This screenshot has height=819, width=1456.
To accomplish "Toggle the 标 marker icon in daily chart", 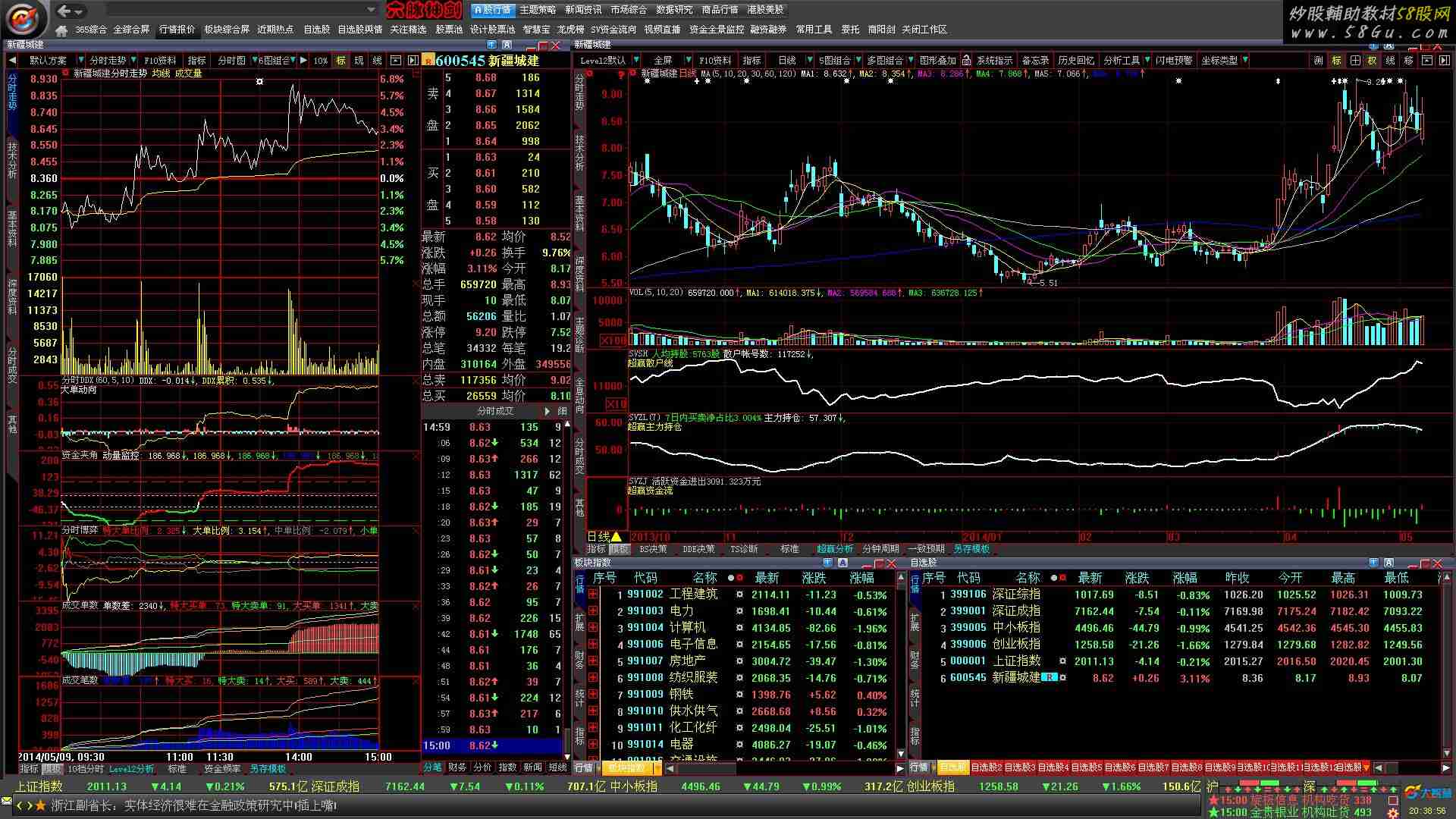I will pyautogui.click(x=1337, y=61).
